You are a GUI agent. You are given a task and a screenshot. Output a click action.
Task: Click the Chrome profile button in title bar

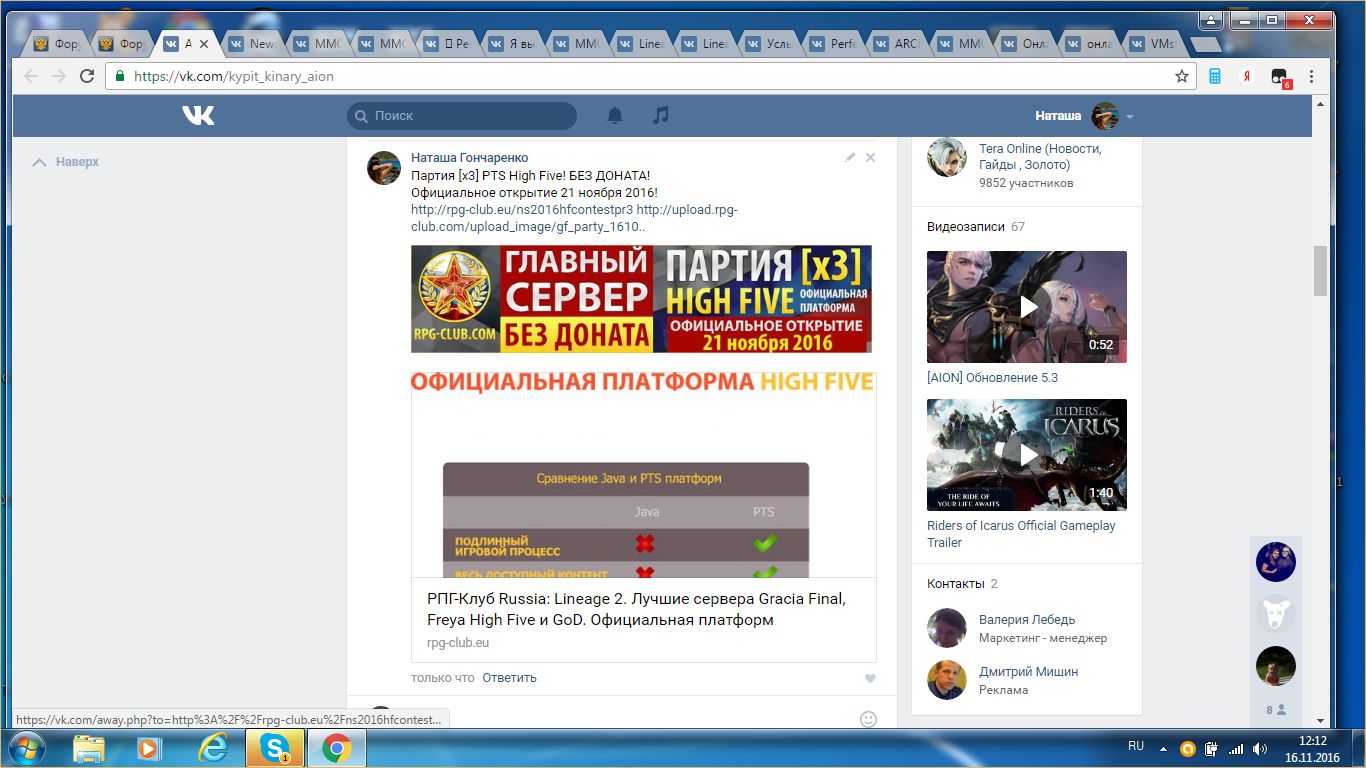[1209, 19]
